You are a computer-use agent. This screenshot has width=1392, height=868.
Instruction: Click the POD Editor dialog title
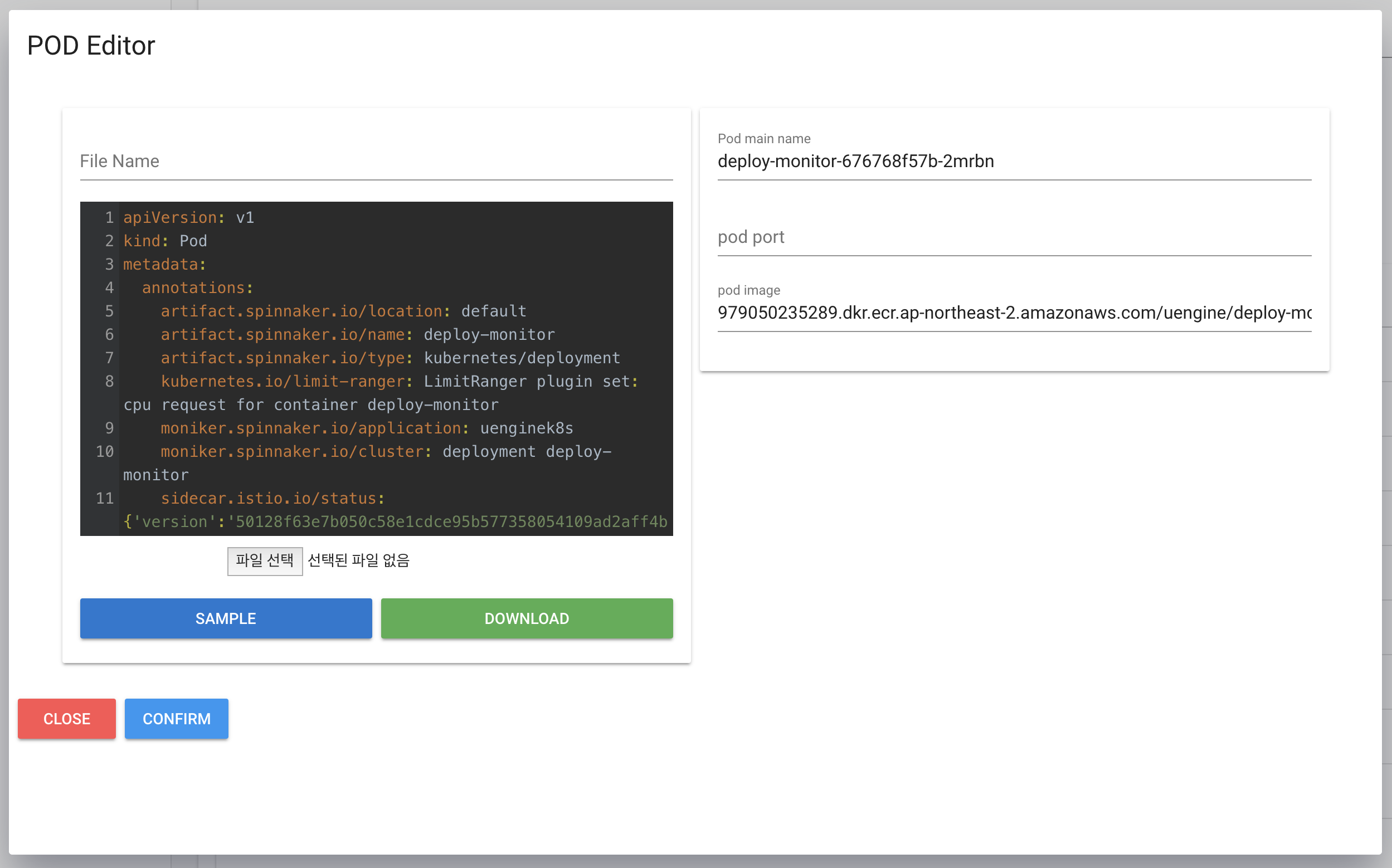(x=91, y=45)
